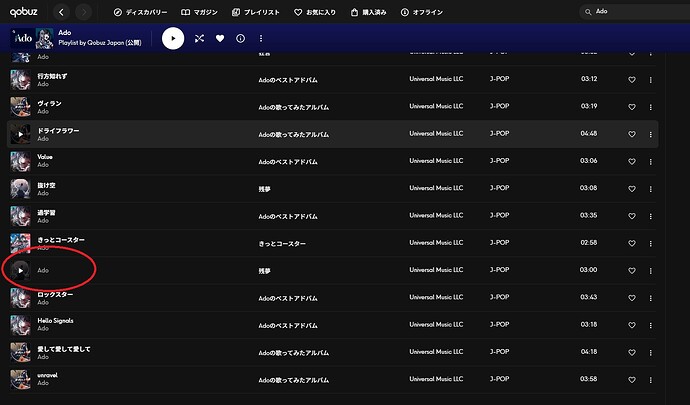Open options menu for Value

click(650, 162)
